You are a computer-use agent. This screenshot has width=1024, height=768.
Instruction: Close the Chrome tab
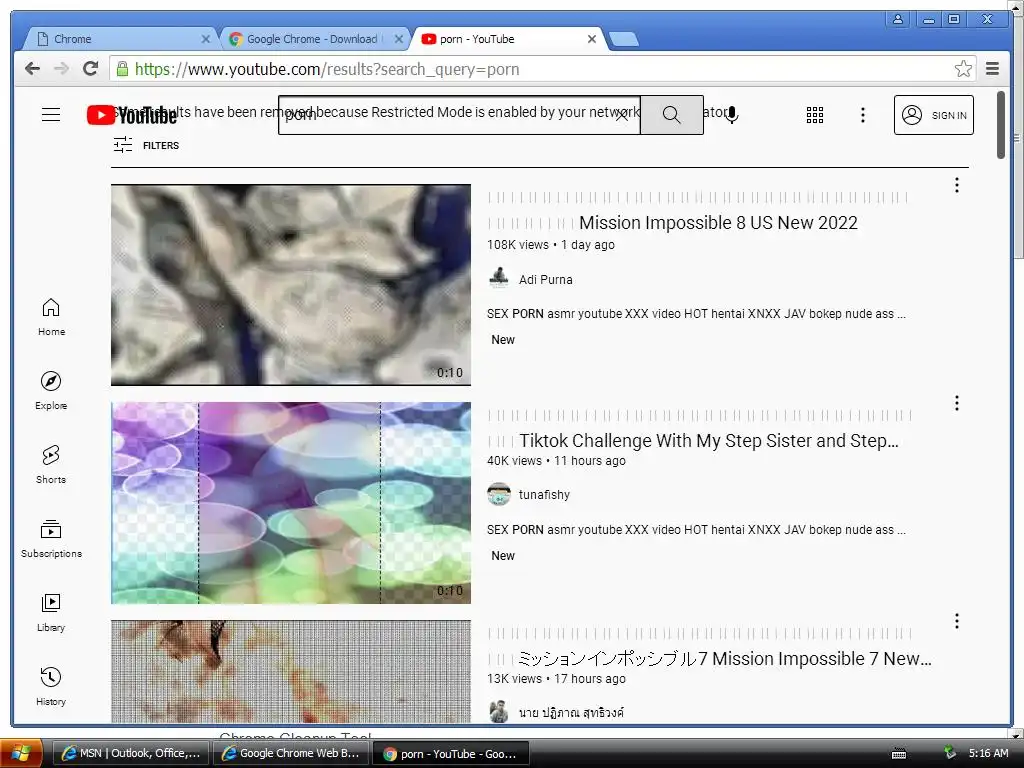pos(206,39)
